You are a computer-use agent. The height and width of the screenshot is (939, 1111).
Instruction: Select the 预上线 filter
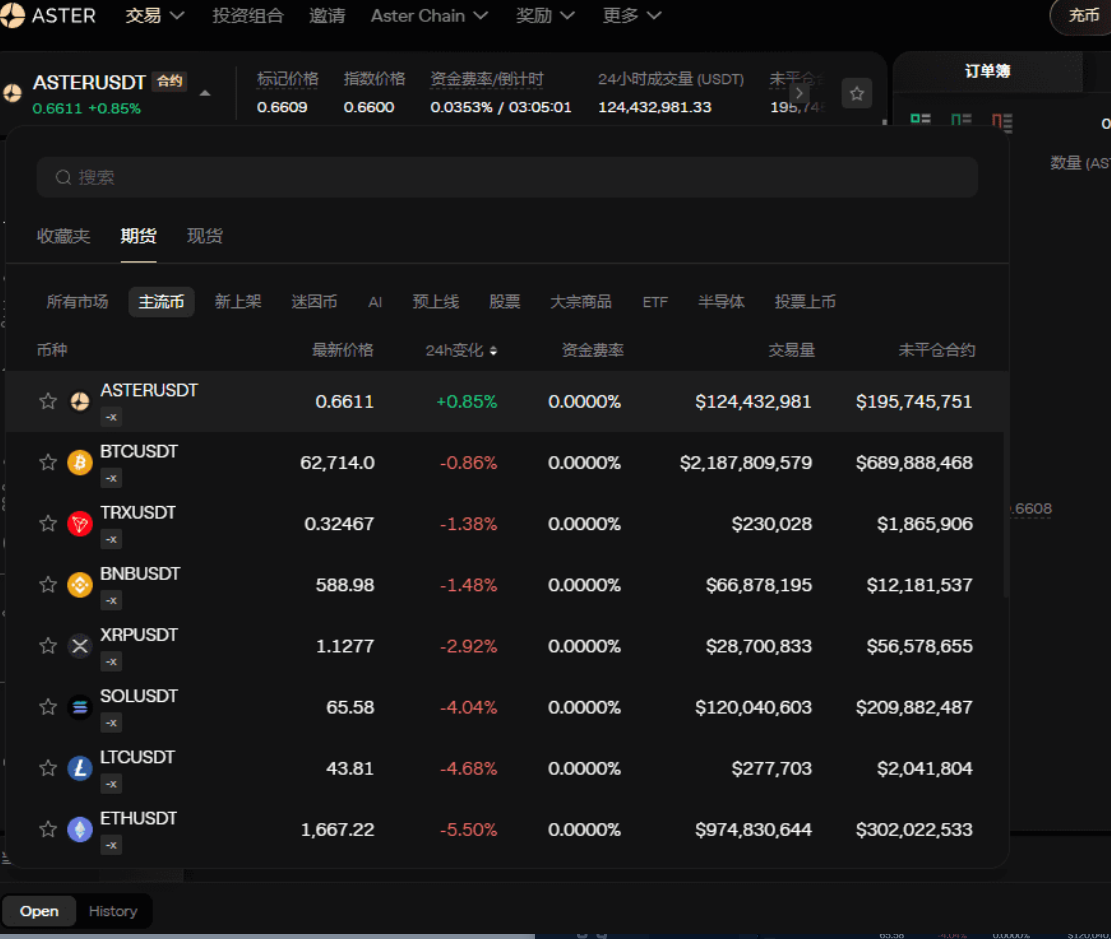click(436, 302)
